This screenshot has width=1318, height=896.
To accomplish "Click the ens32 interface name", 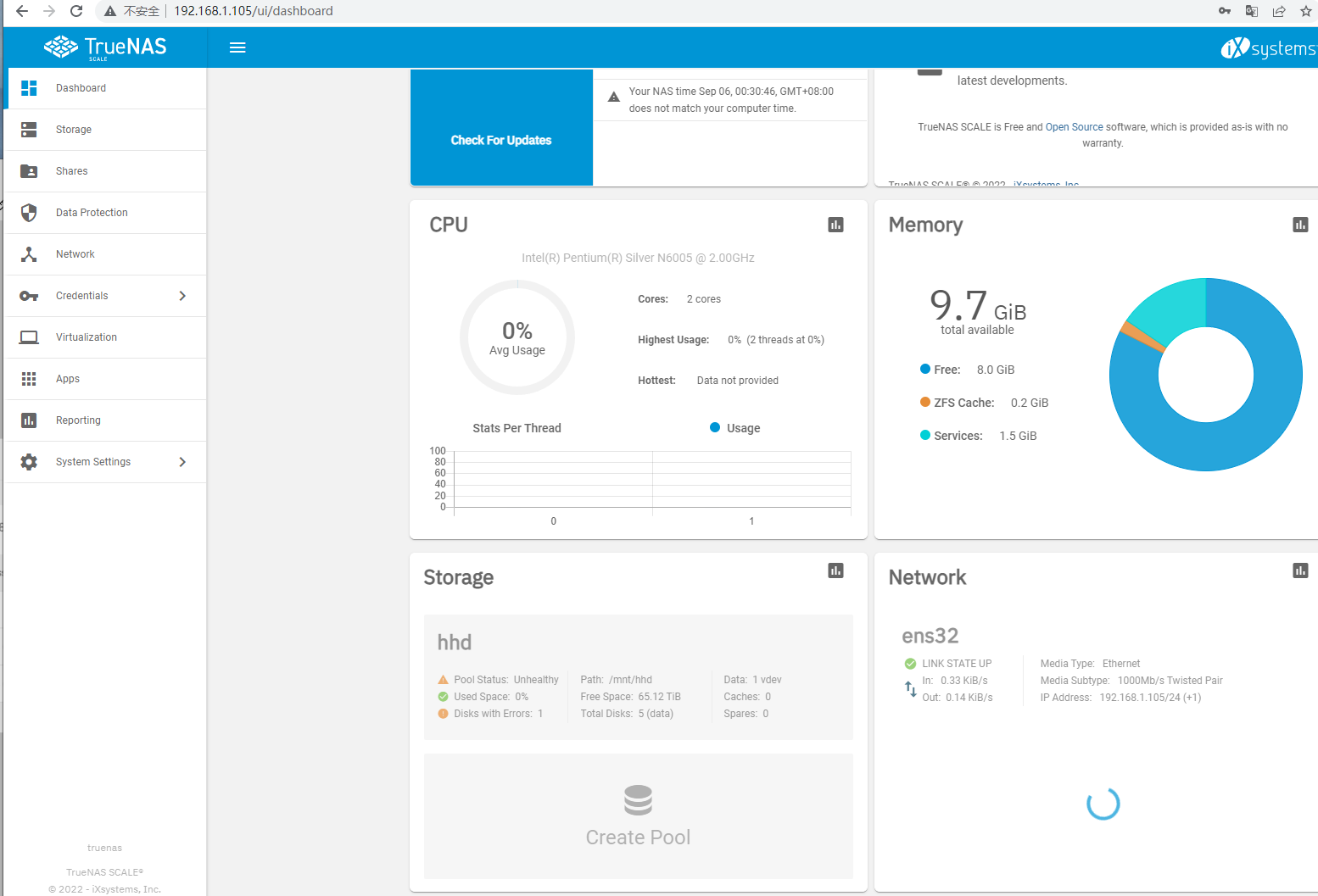I will [930, 636].
